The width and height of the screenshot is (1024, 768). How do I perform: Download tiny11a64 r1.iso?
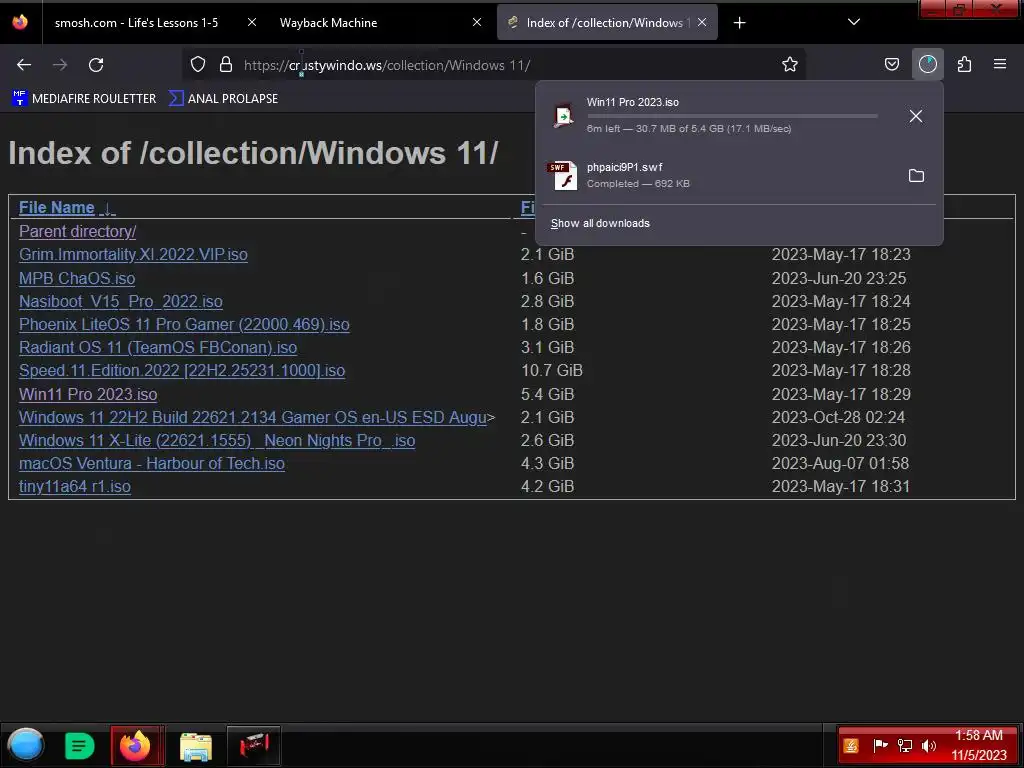point(74,487)
